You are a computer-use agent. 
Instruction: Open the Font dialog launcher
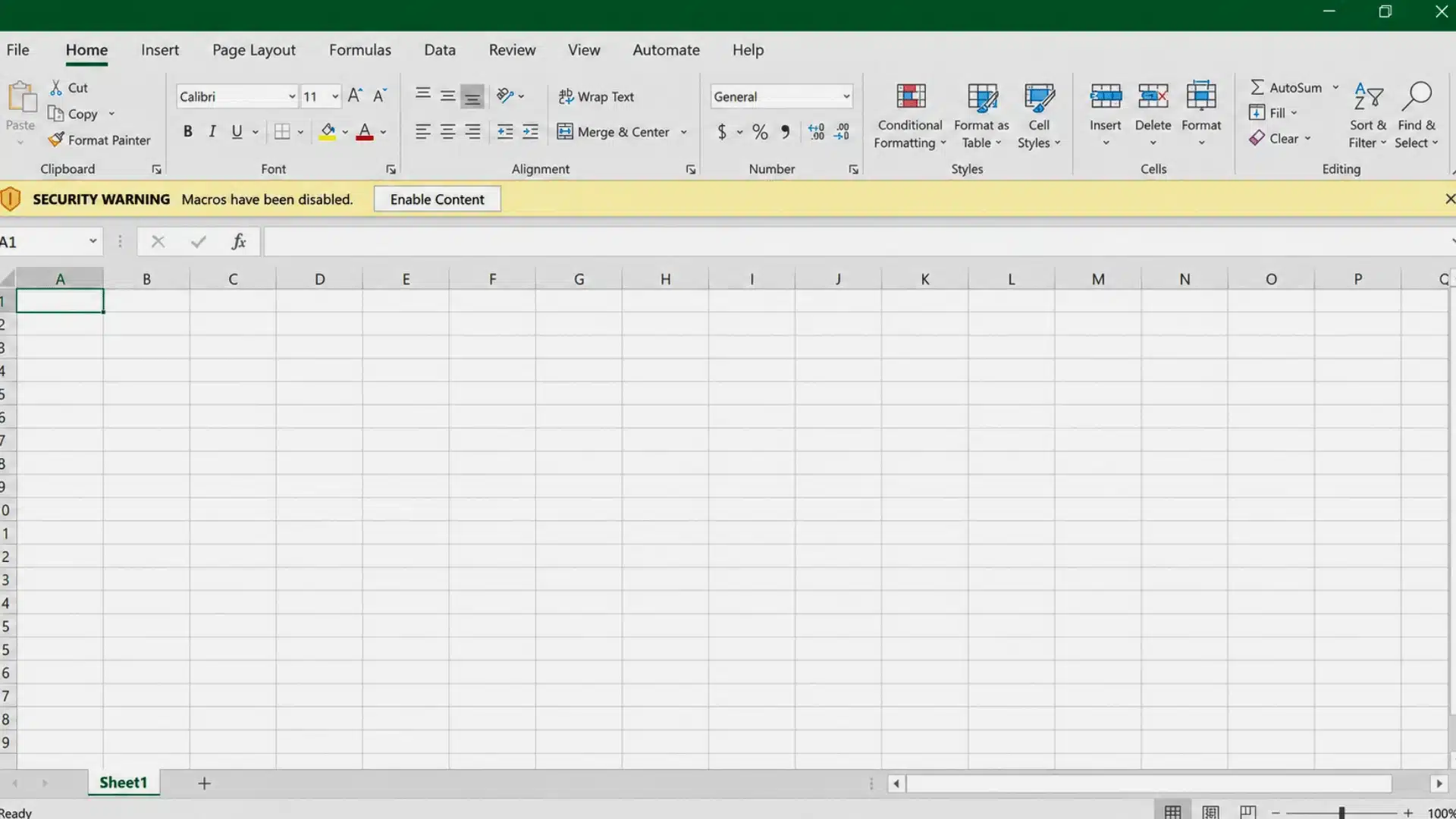391,170
